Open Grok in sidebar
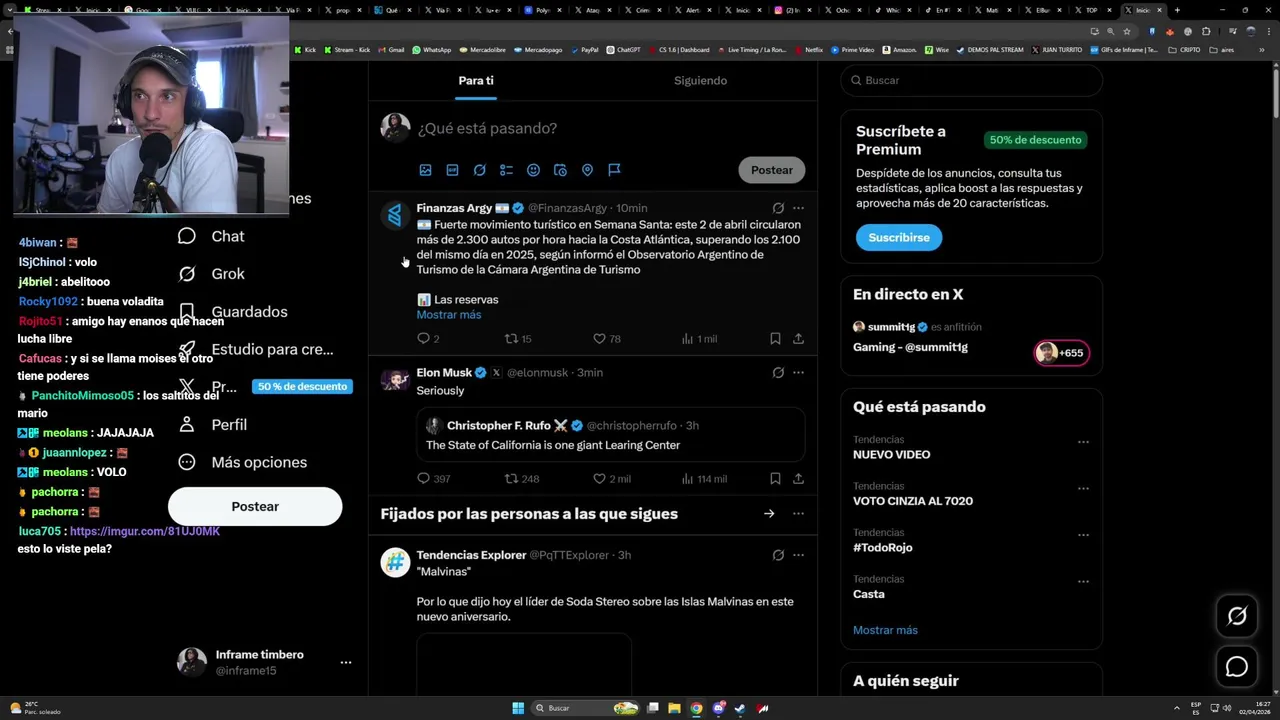1280x720 pixels. click(x=212, y=274)
